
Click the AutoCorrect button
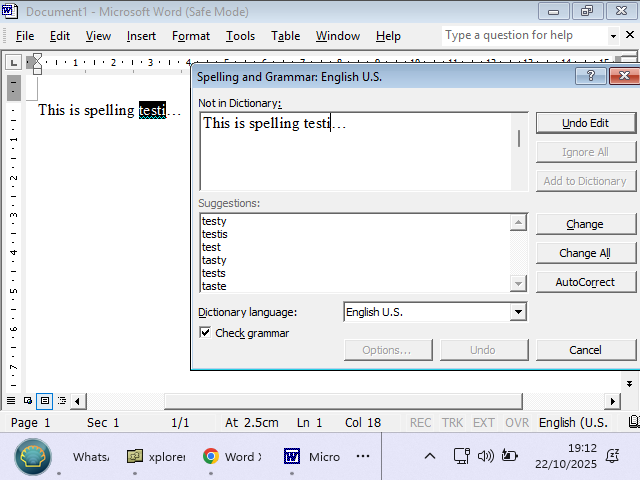(585, 282)
